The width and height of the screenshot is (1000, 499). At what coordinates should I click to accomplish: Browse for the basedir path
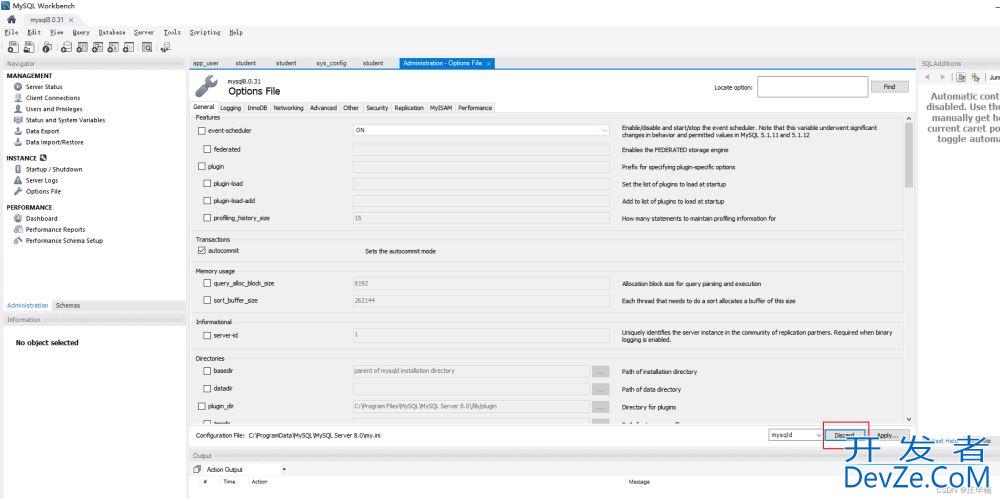tap(600, 371)
